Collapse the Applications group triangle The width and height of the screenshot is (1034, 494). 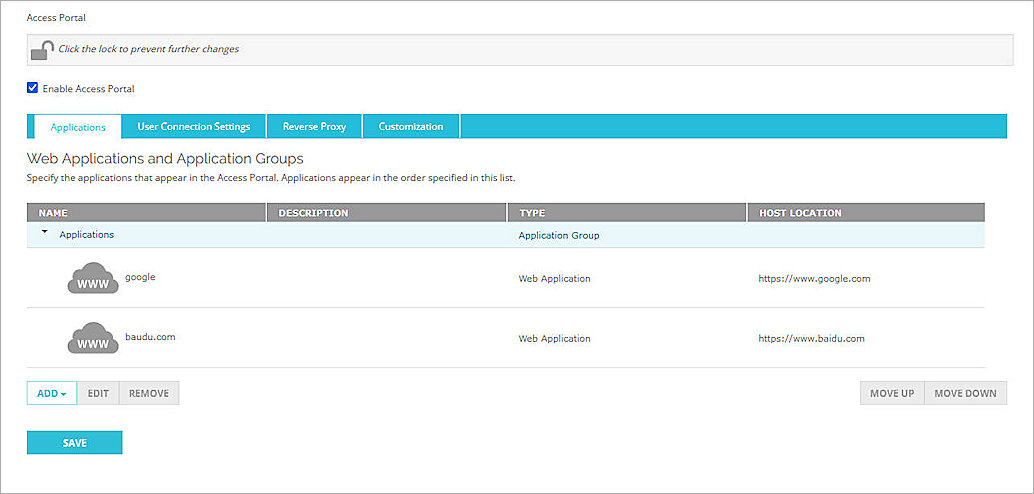(x=44, y=232)
